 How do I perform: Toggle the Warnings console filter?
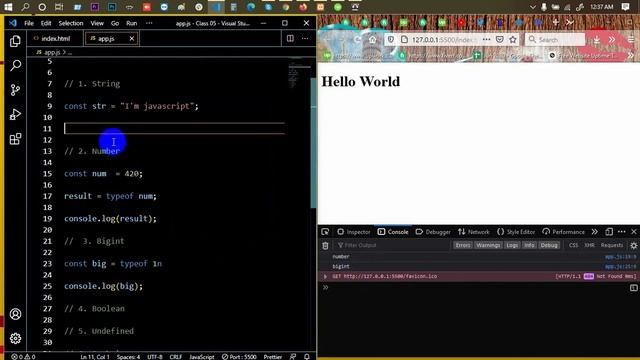(x=488, y=245)
